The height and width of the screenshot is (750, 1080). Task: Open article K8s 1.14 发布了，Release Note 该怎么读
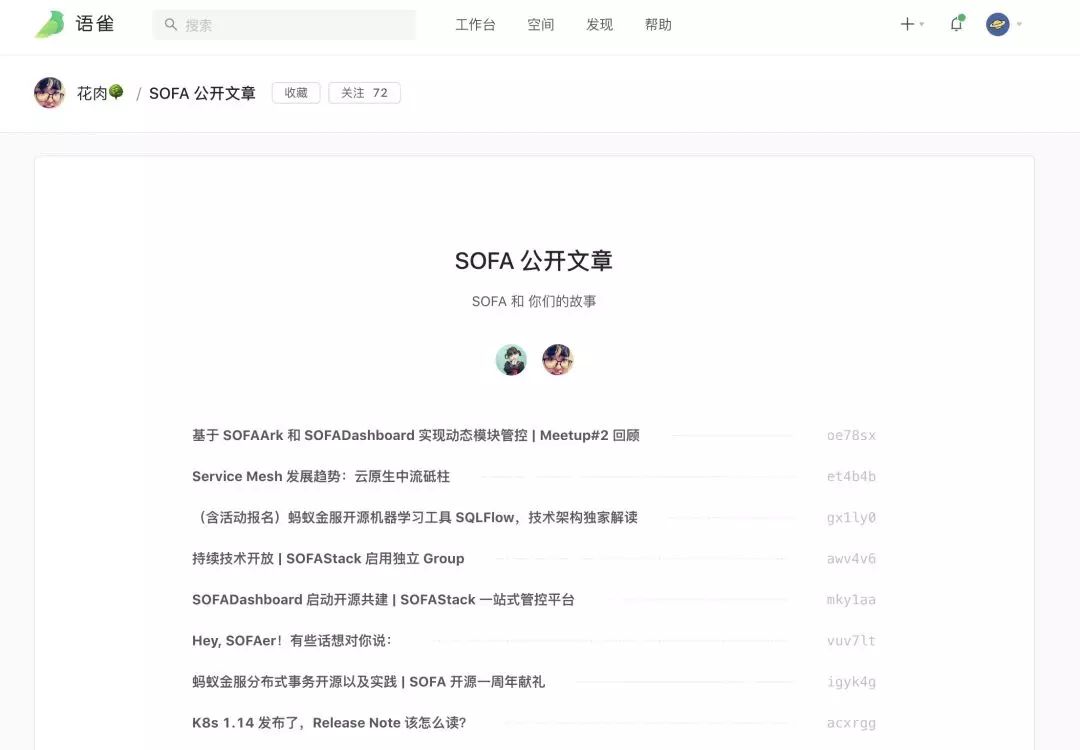coord(329,723)
